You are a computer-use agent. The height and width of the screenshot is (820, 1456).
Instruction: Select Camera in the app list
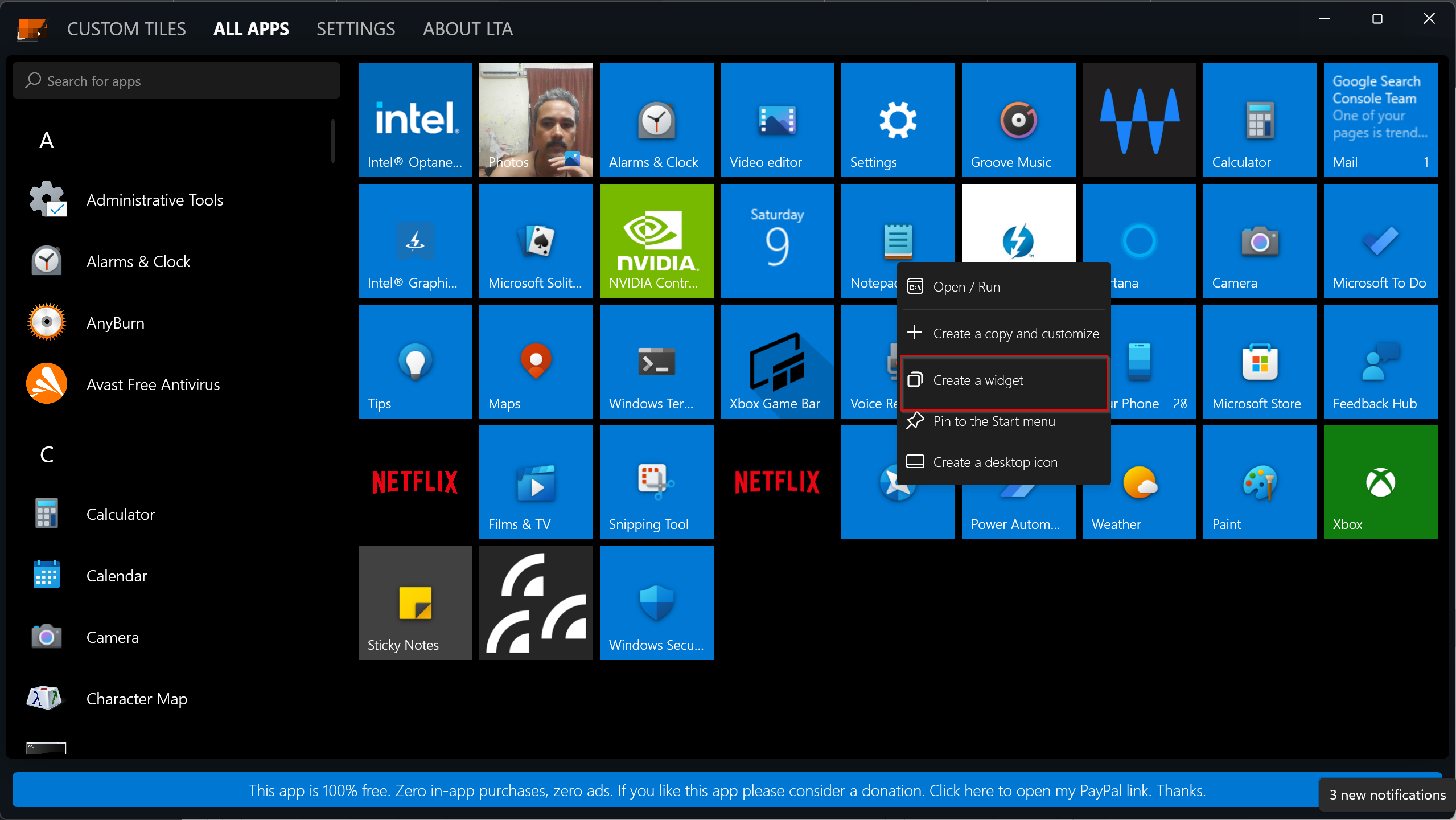(176, 637)
